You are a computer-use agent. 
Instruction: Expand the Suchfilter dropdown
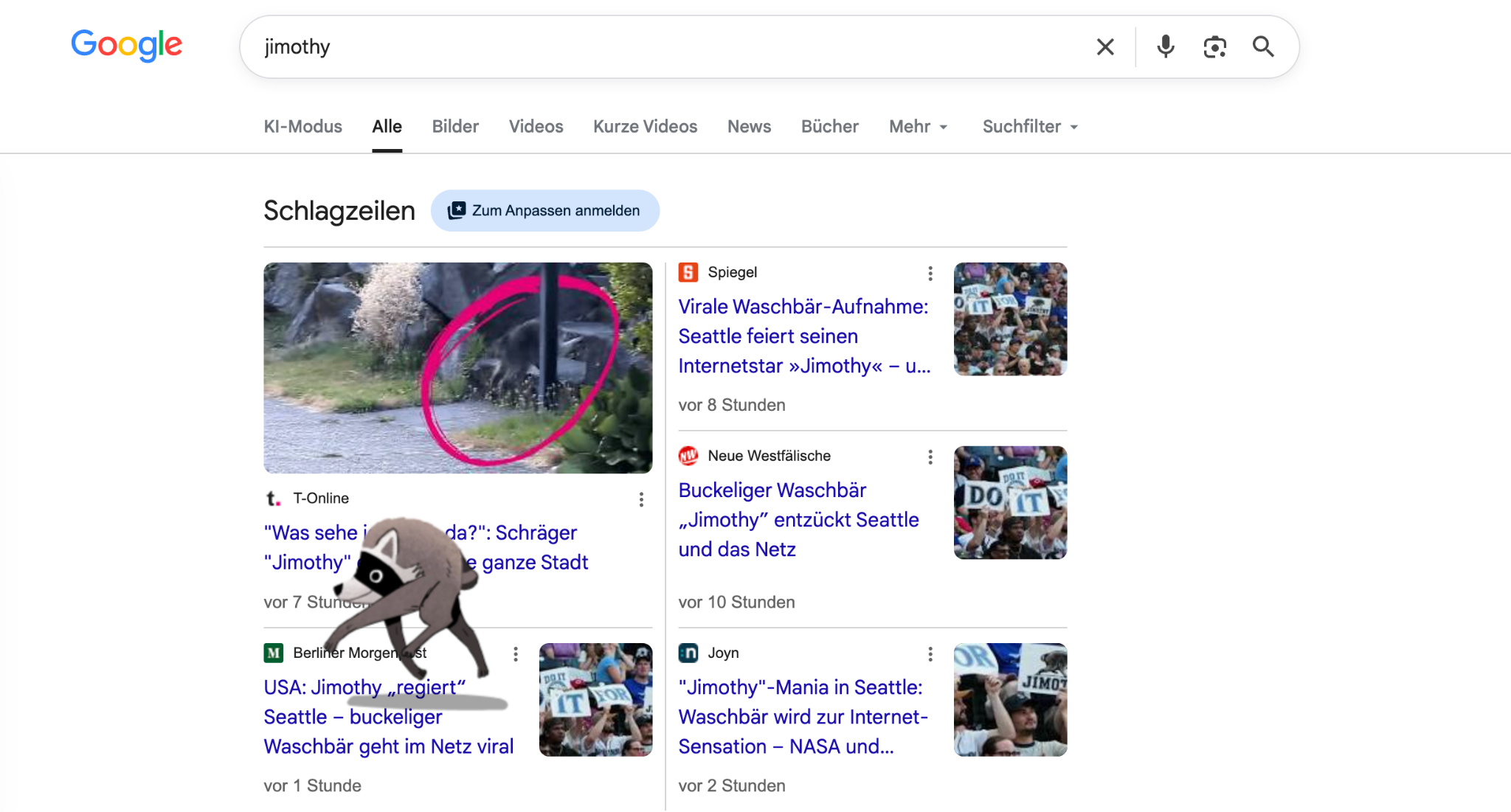coord(1031,127)
